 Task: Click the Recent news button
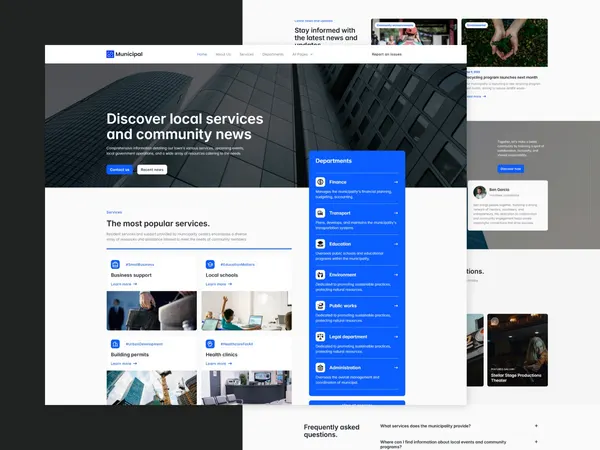pyautogui.click(x=152, y=170)
